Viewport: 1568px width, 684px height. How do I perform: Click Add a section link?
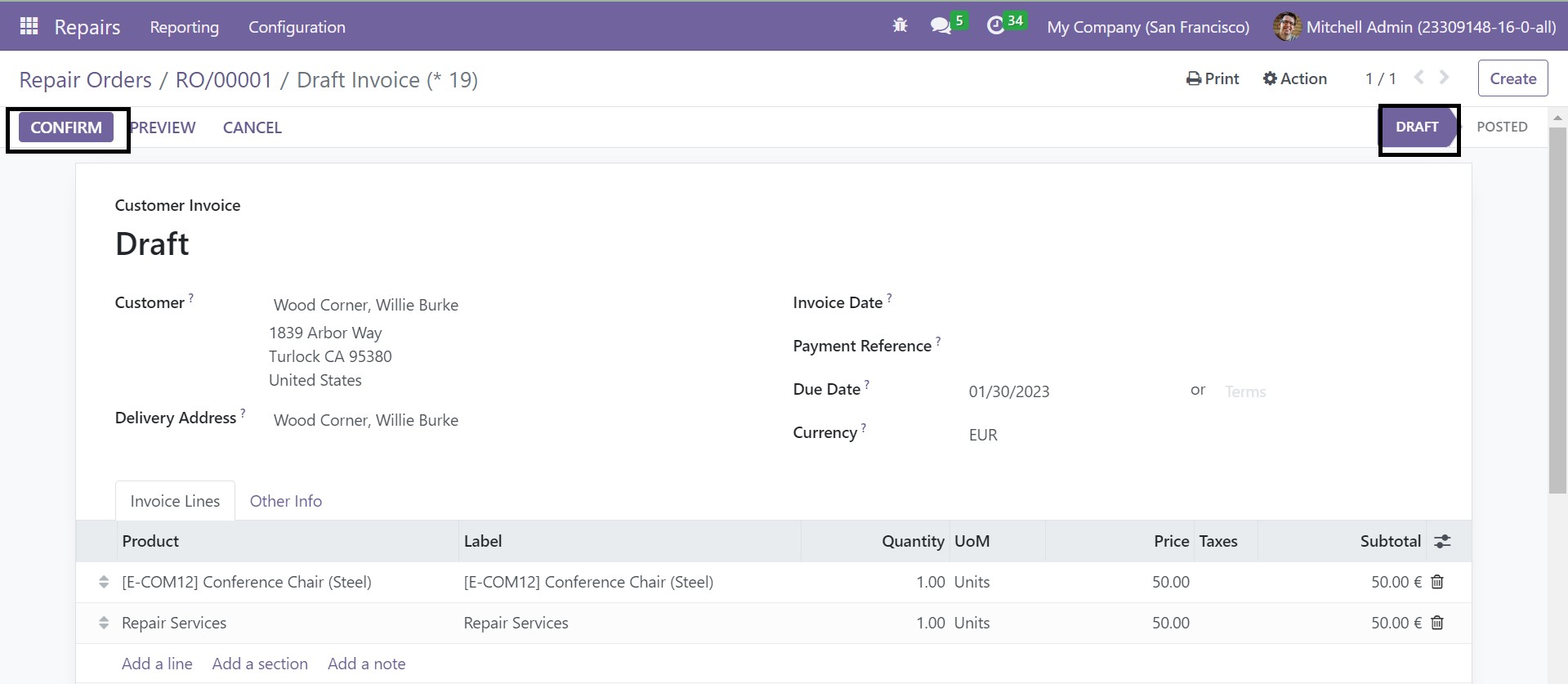[x=260, y=664]
